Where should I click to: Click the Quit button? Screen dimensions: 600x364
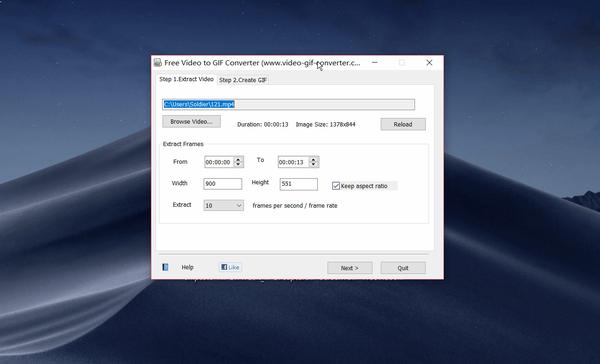(403, 268)
